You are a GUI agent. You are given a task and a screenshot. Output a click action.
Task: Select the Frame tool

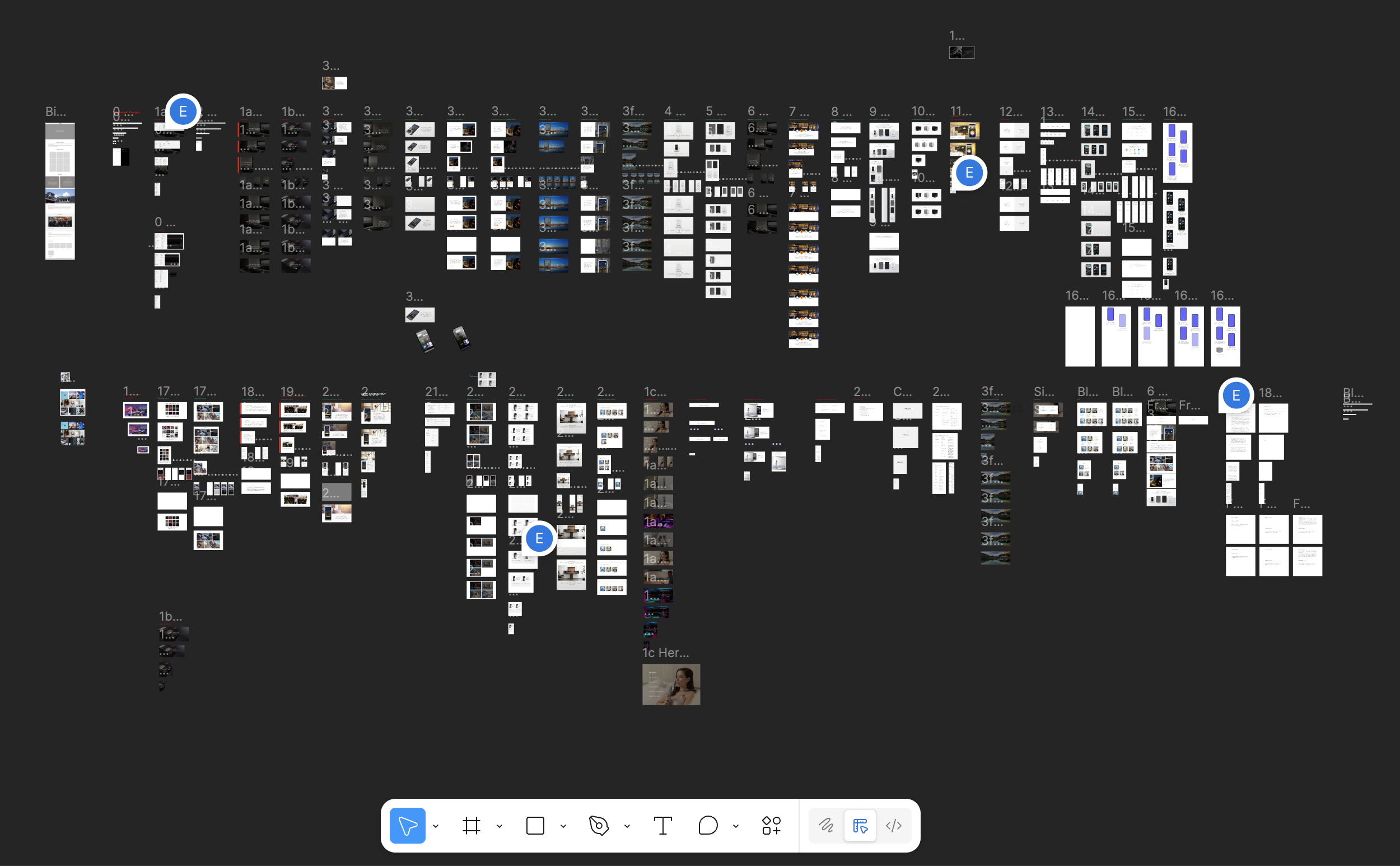point(472,825)
